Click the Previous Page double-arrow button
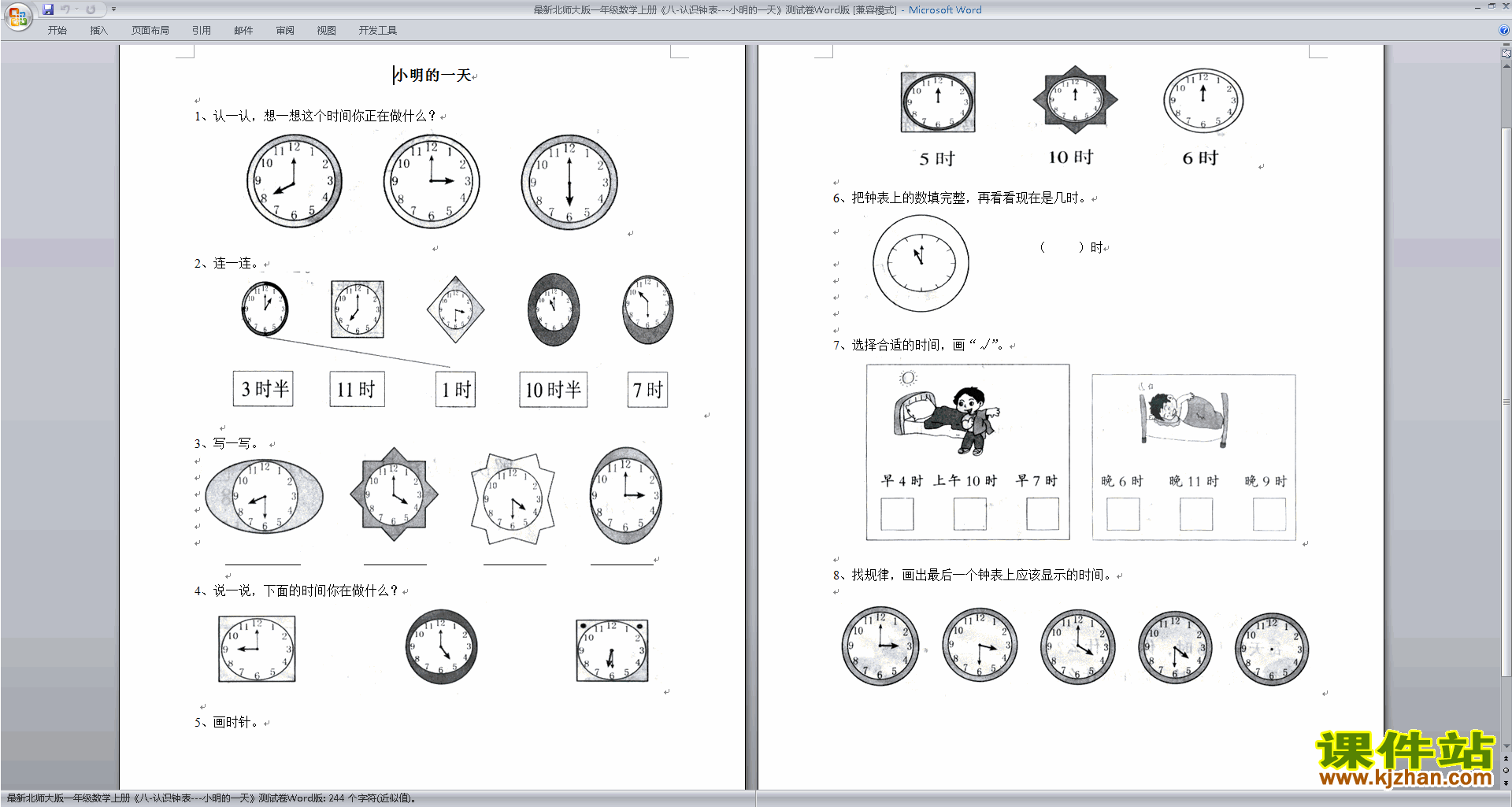 click(1506, 759)
